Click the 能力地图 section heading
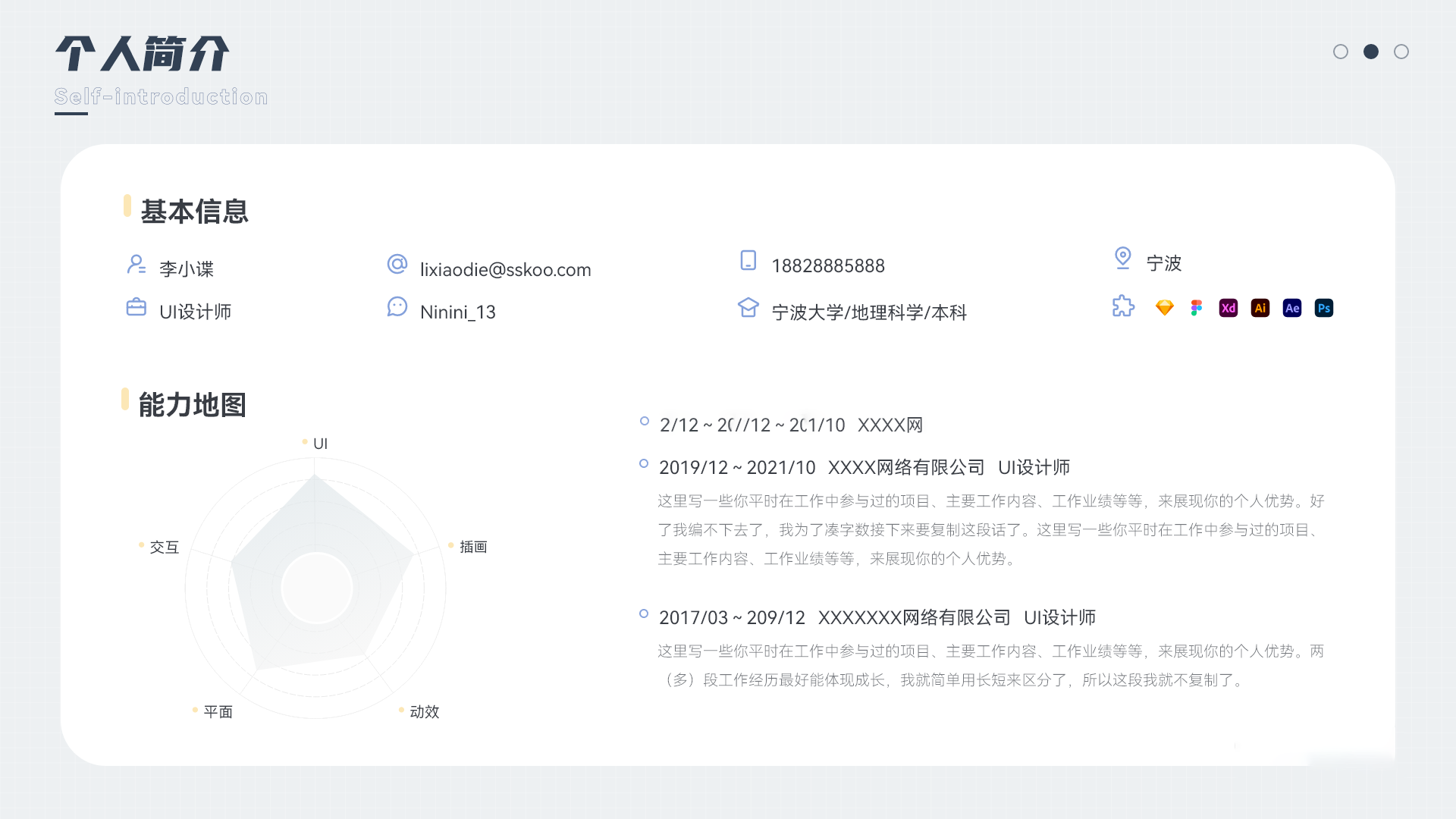 click(193, 405)
